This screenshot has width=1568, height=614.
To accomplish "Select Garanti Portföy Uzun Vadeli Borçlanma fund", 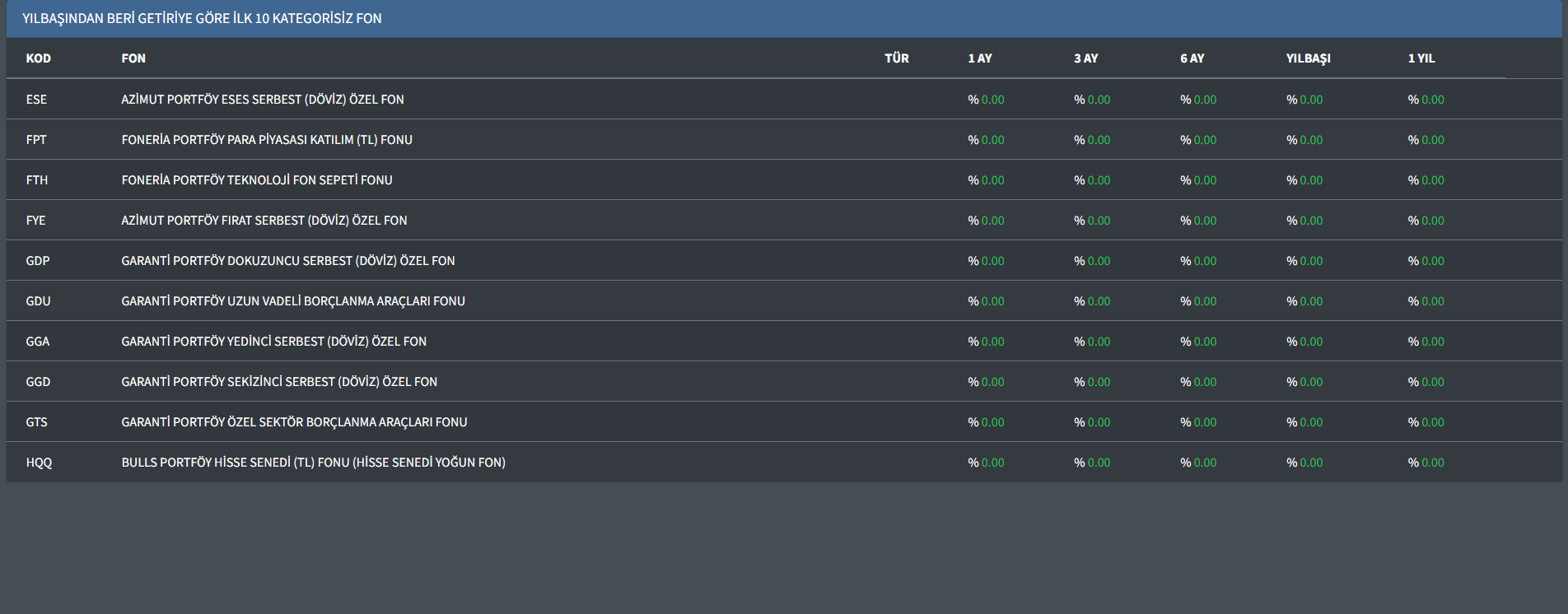I will pyautogui.click(x=293, y=301).
